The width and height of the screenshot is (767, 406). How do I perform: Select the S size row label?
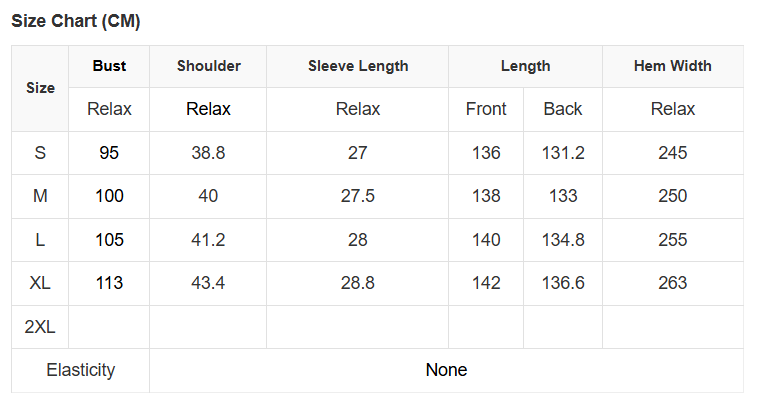pos(40,153)
